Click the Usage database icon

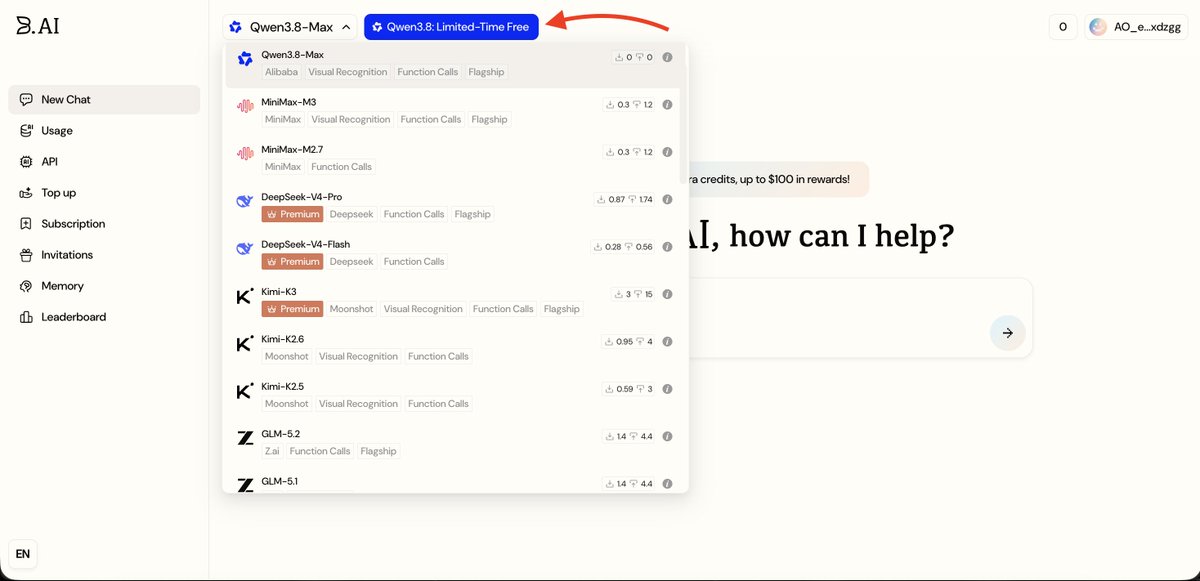26,131
